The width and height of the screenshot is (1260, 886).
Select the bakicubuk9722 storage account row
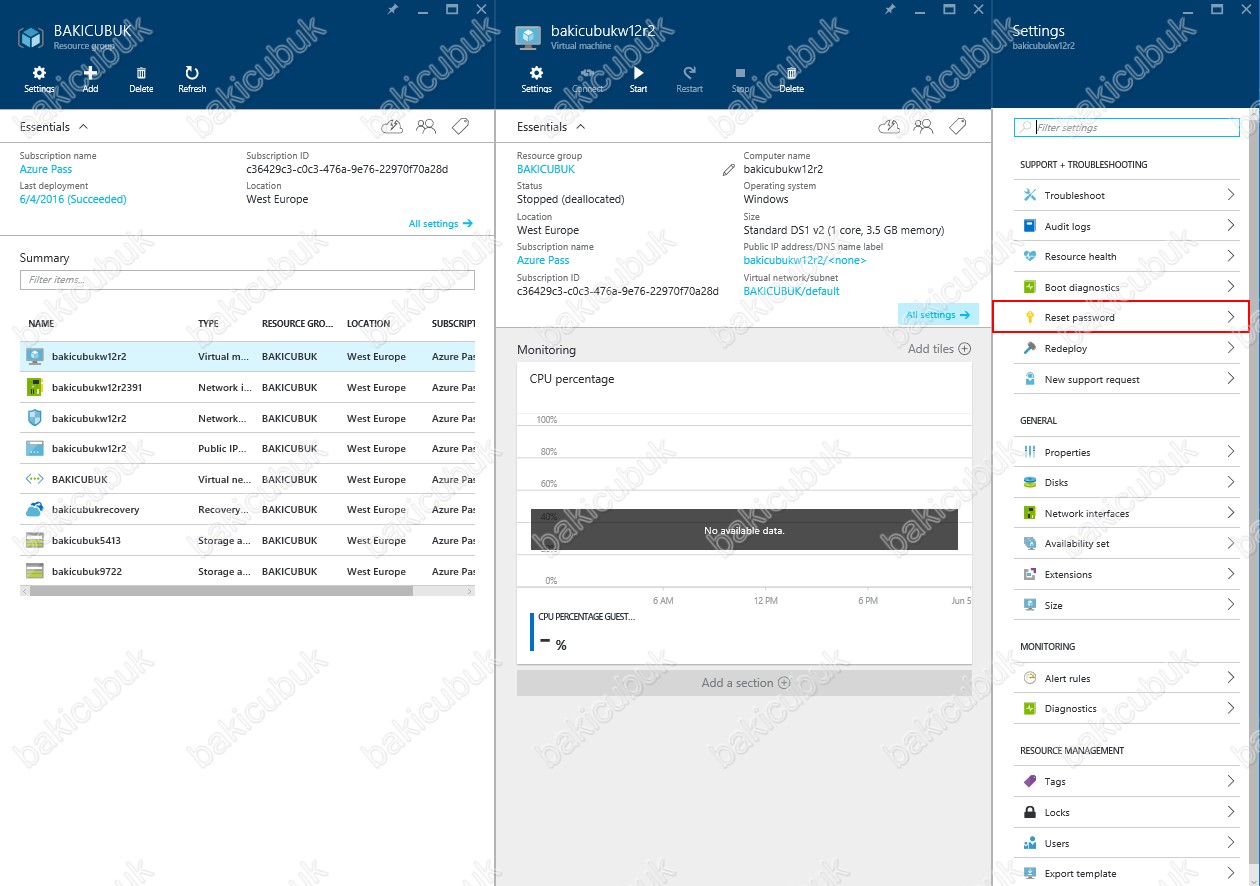[x=247, y=571]
